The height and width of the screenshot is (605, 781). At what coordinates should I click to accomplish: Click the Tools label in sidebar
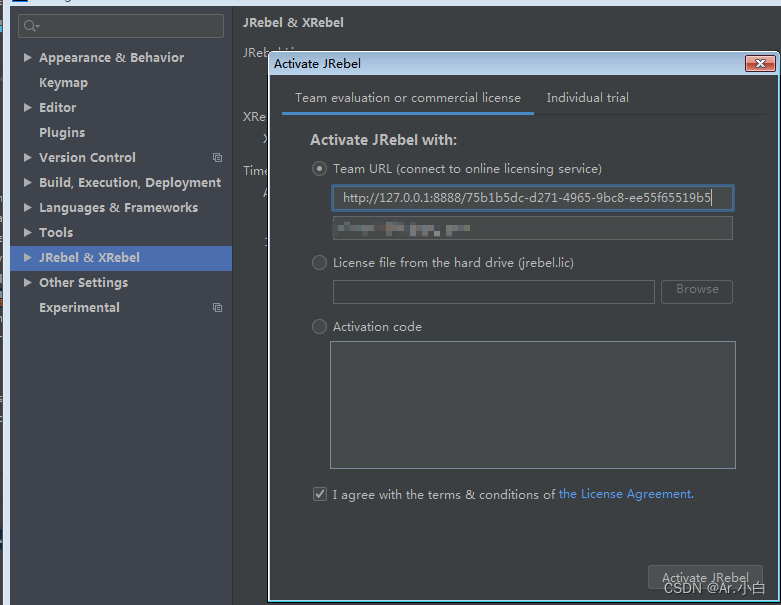click(56, 232)
